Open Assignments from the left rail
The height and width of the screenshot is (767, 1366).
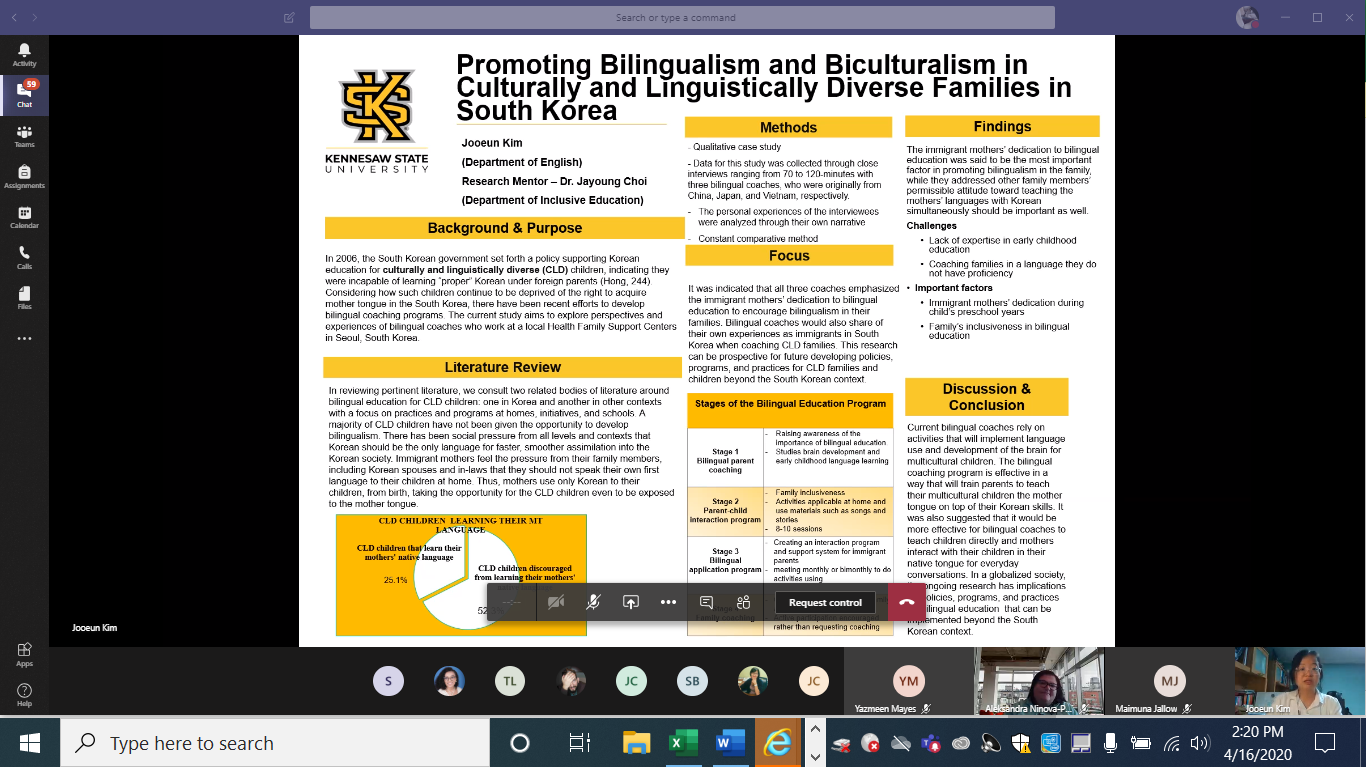point(24,177)
